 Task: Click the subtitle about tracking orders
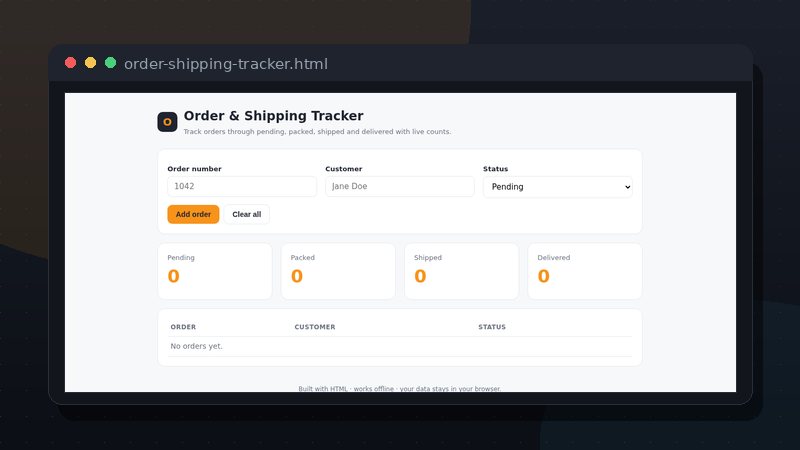(x=317, y=132)
